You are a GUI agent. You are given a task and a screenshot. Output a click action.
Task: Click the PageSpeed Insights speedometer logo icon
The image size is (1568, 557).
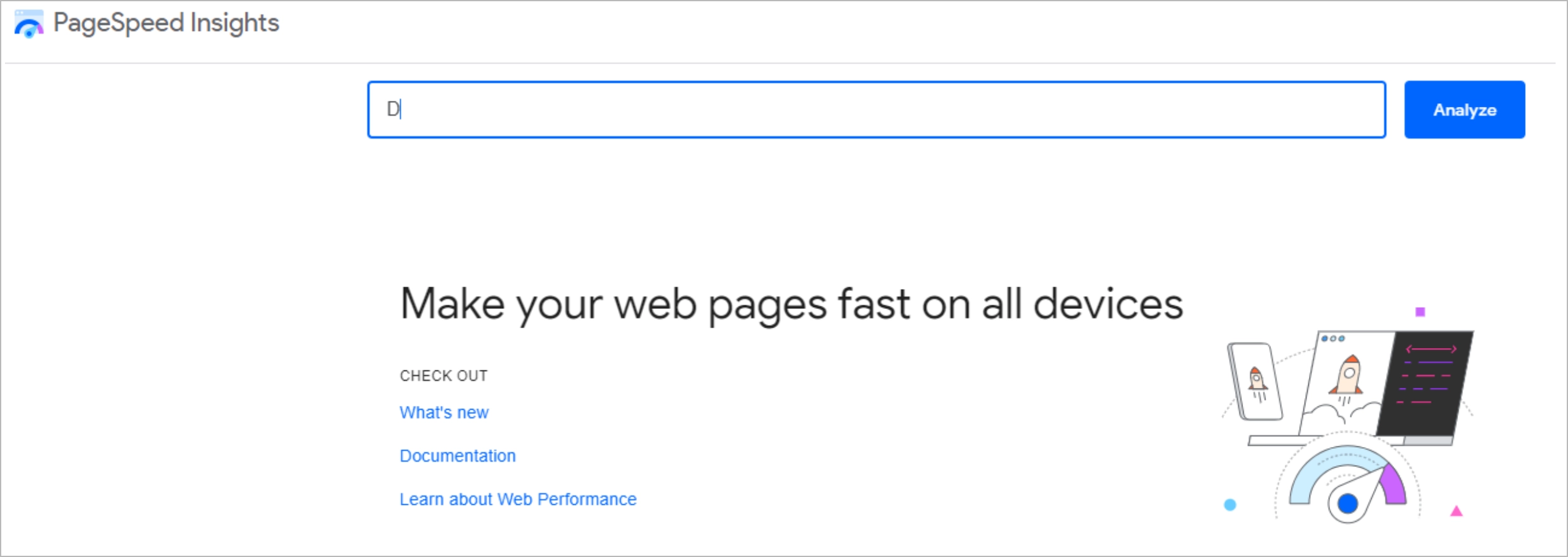point(28,24)
